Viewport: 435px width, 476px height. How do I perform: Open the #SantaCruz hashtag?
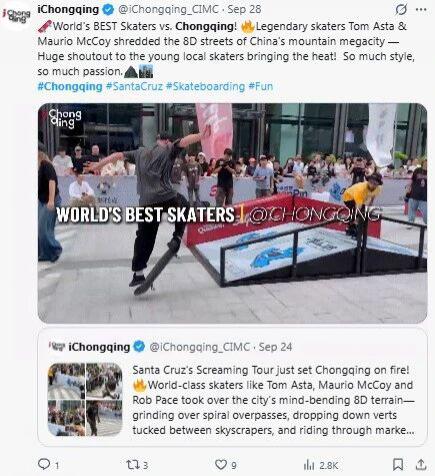[134, 87]
